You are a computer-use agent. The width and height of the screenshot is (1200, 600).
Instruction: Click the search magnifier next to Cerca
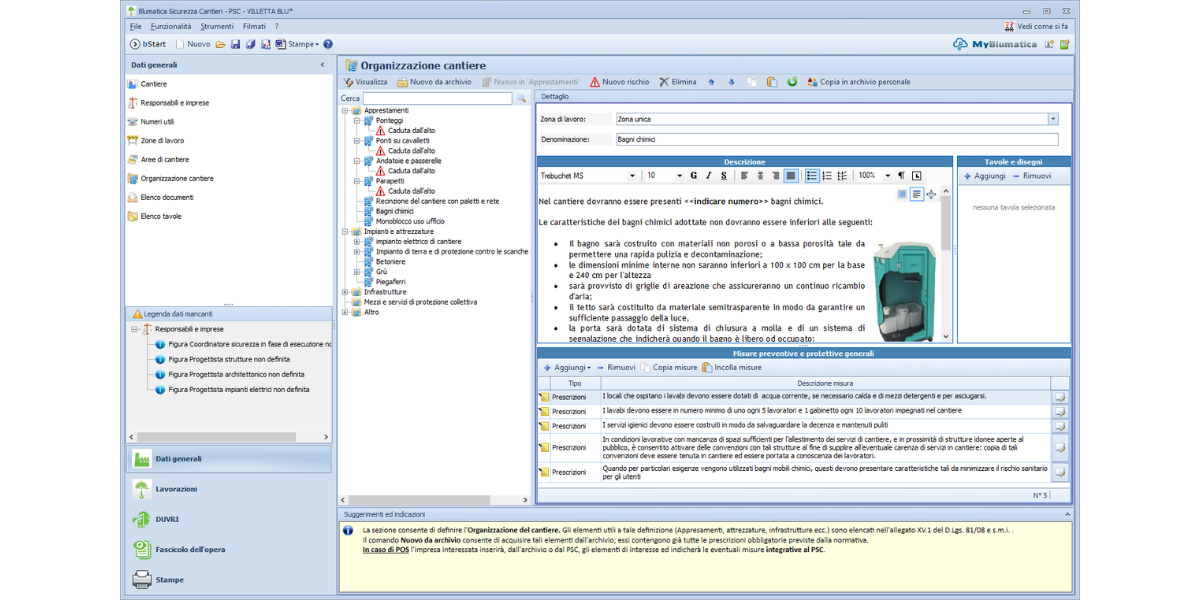click(521, 98)
